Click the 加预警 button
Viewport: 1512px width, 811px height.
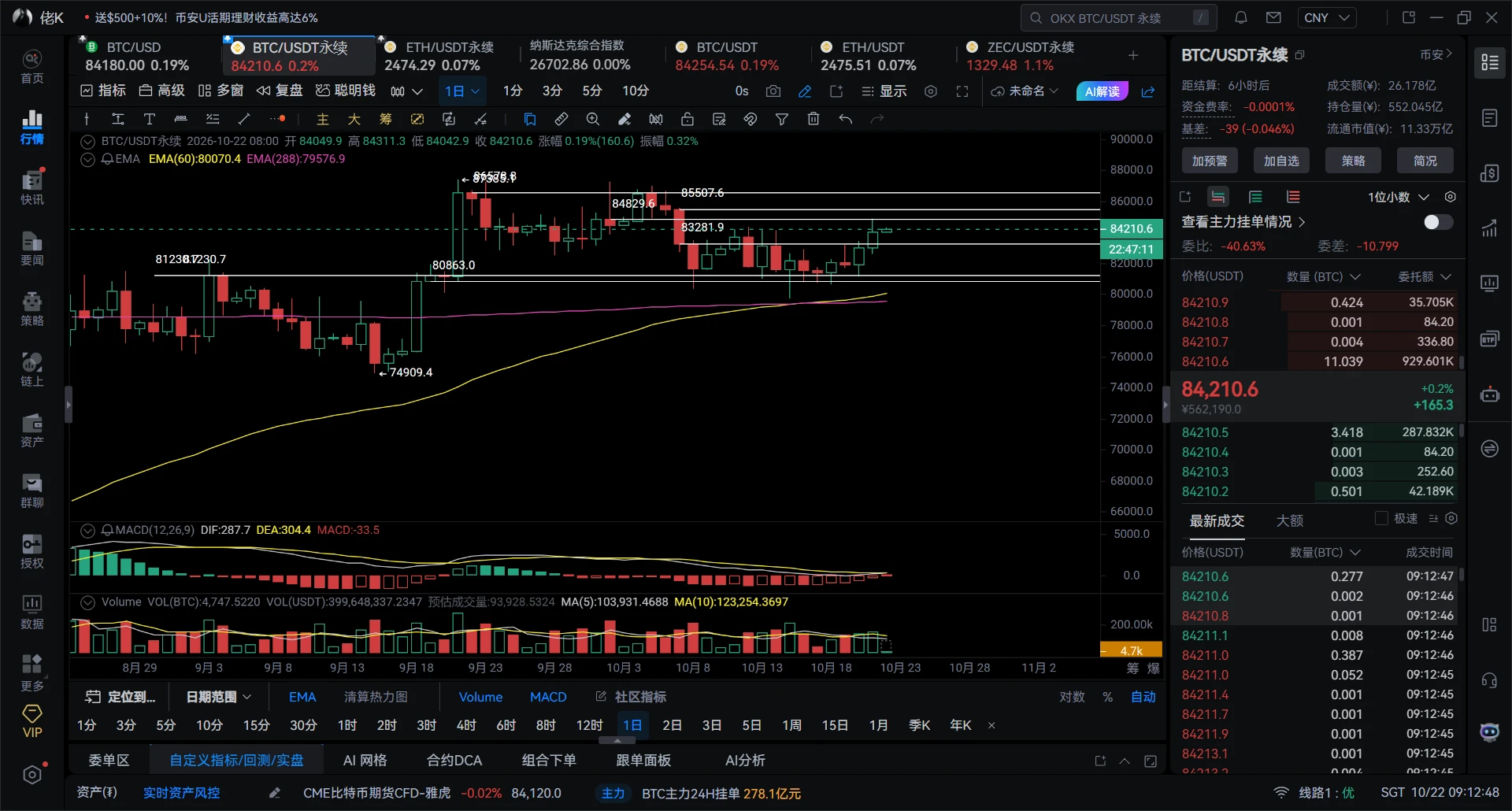click(x=1210, y=161)
